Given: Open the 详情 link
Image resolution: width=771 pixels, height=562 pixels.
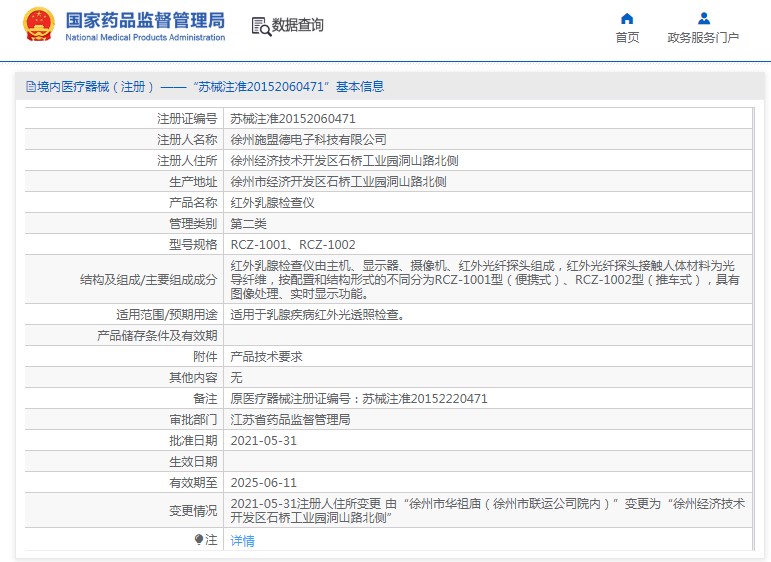Looking at the screenshot, I should [x=242, y=541].
